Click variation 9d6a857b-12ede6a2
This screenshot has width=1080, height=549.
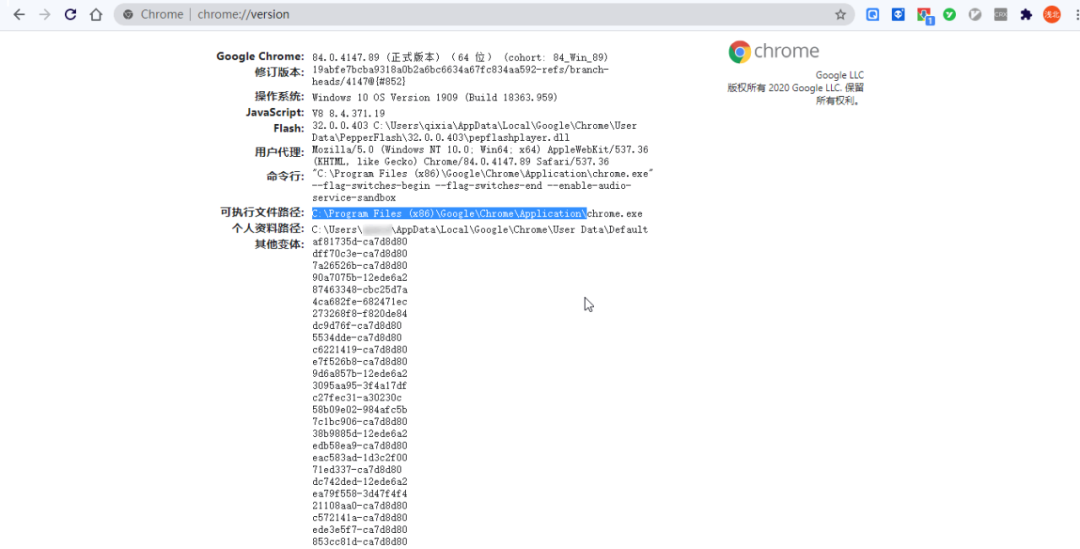[x=360, y=374]
